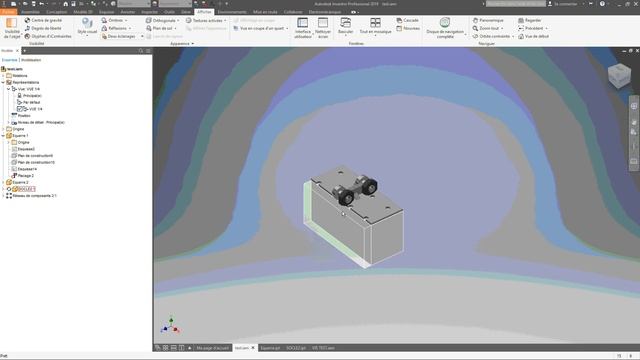Switch to Ensemble browser view

(9, 60)
